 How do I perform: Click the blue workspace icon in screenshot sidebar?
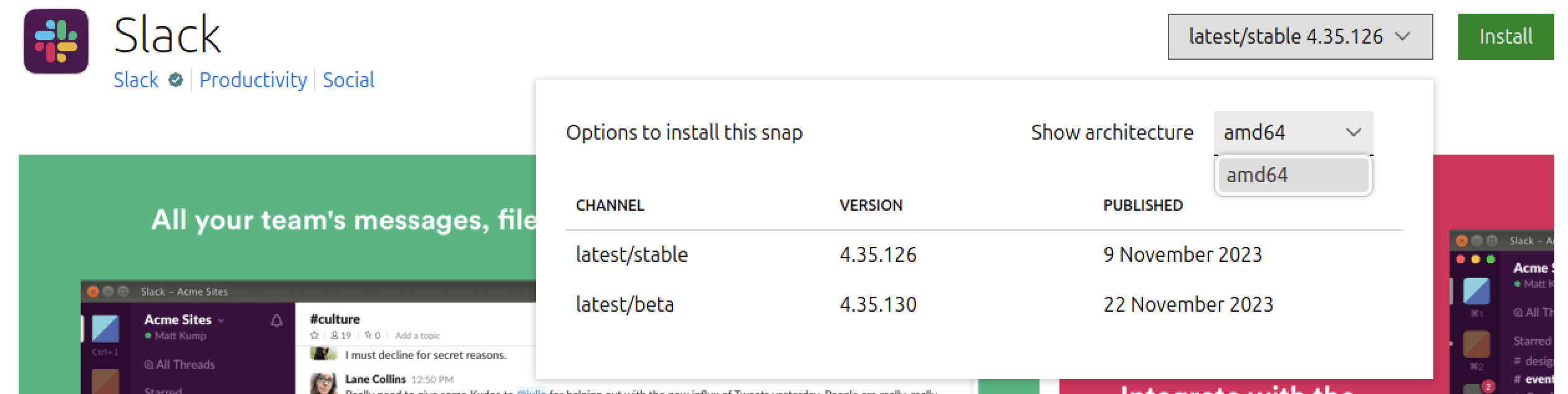[105, 329]
